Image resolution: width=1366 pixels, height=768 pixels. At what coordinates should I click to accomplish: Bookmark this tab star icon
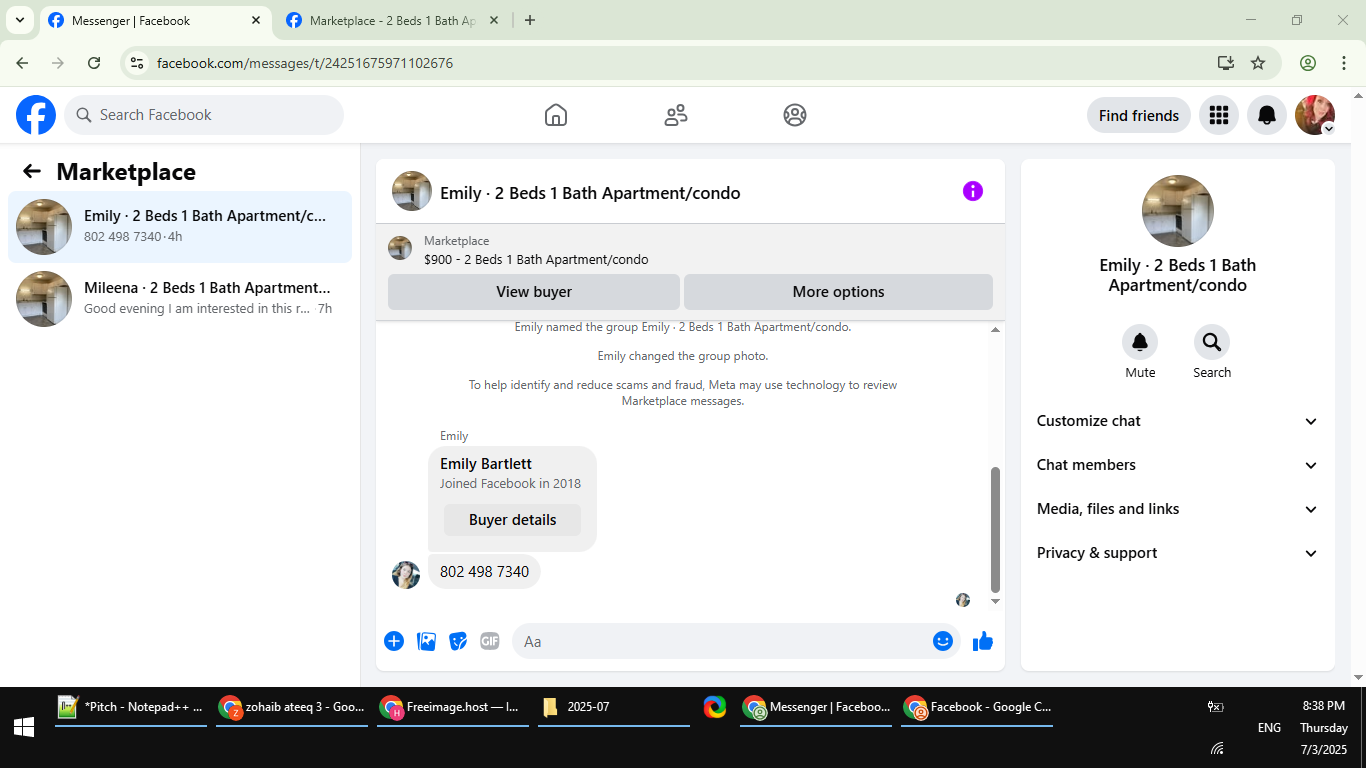(1258, 63)
